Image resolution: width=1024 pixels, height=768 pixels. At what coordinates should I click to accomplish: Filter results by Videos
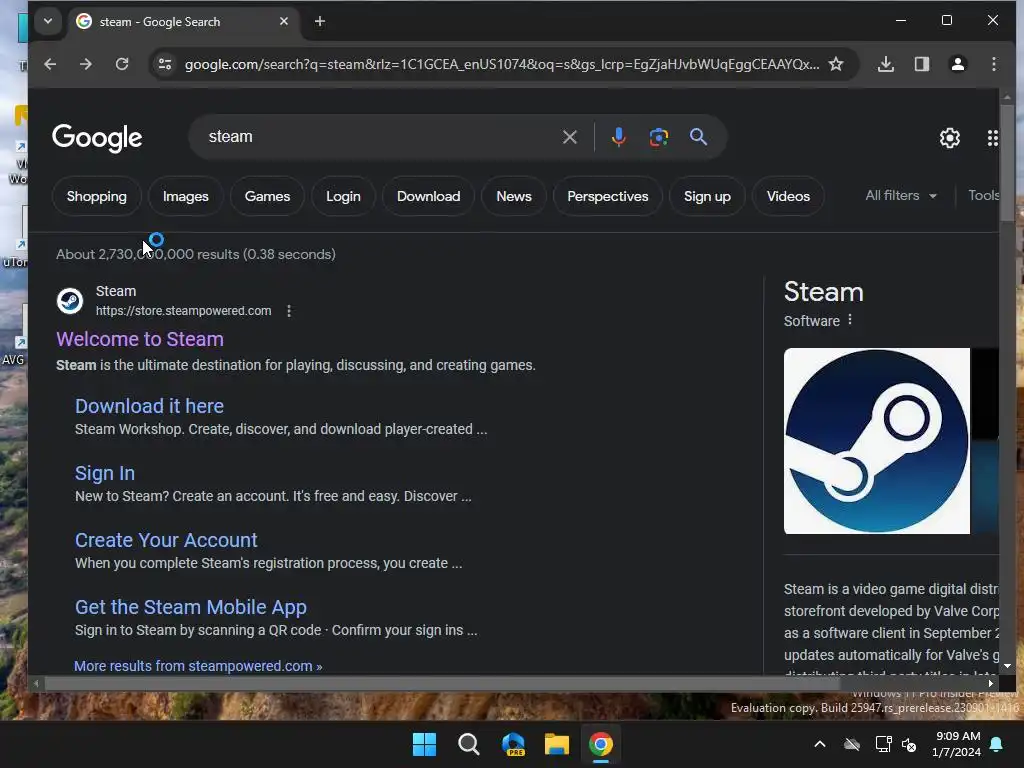pyautogui.click(x=788, y=197)
